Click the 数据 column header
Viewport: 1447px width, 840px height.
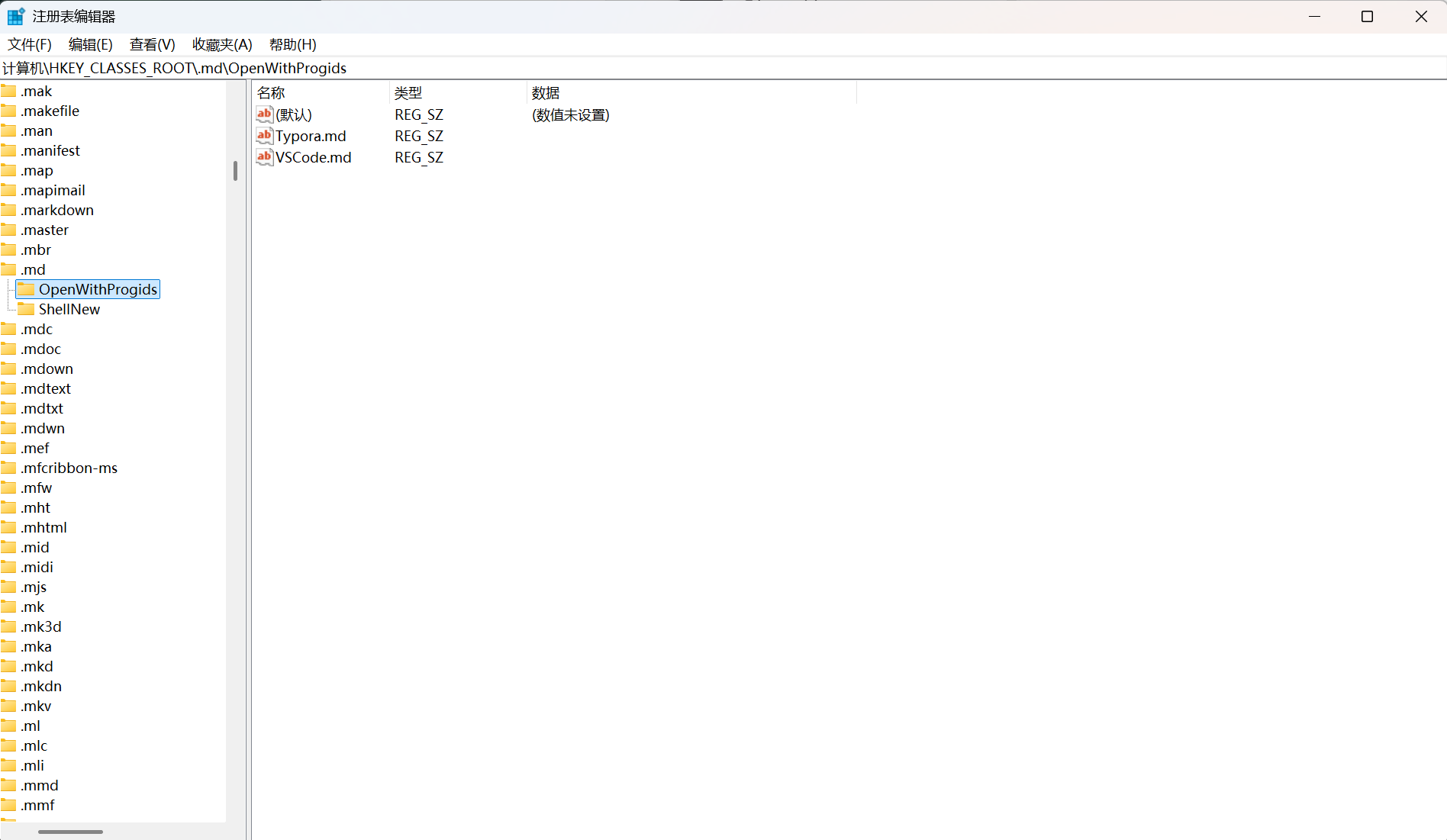click(x=546, y=93)
